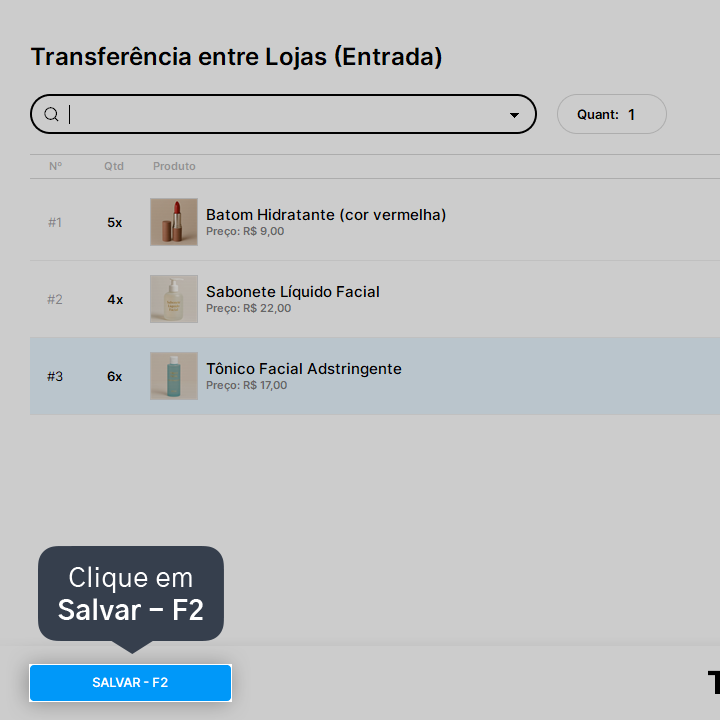Select the Sabonete Líquido Facial thumbnail
Image resolution: width=720 pixels, height=720 pixels.
174,299
